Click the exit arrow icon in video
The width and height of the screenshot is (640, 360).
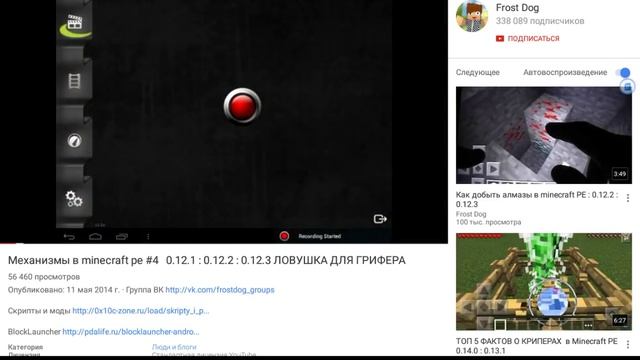coord(380,219)
